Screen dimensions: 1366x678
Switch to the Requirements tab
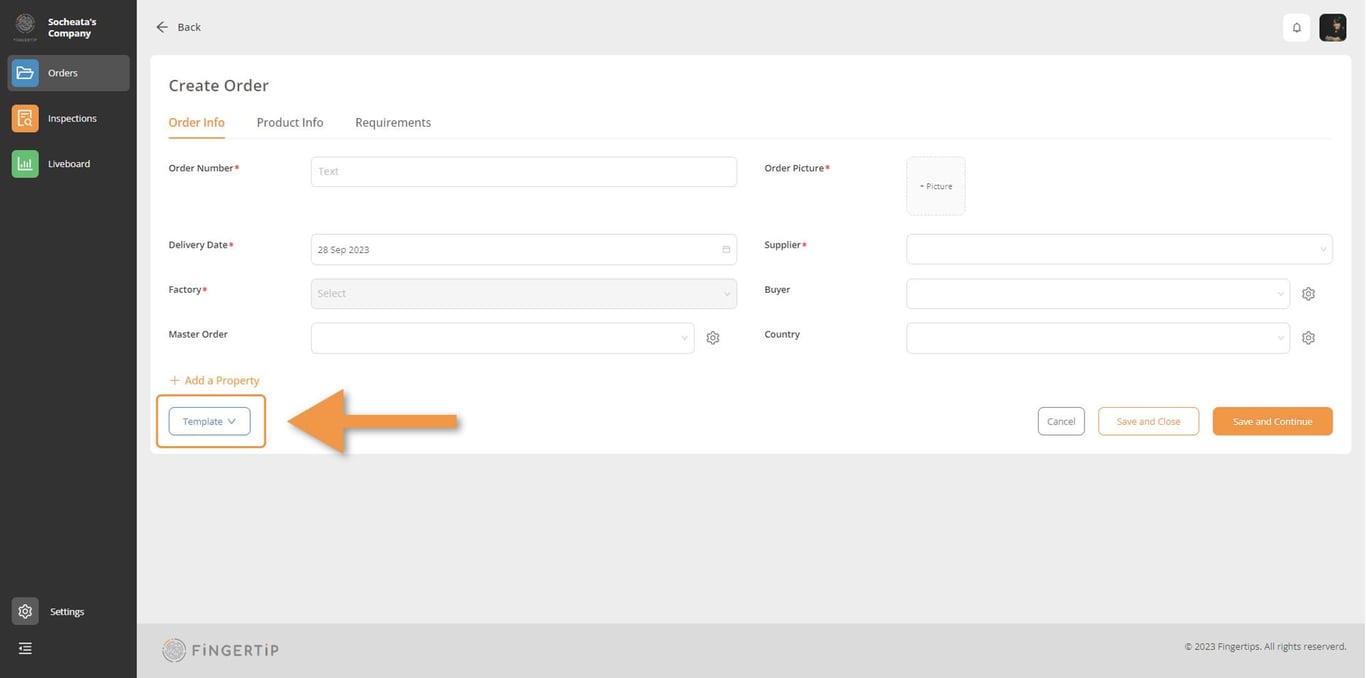pyautogui.click(x=393, y=123)
